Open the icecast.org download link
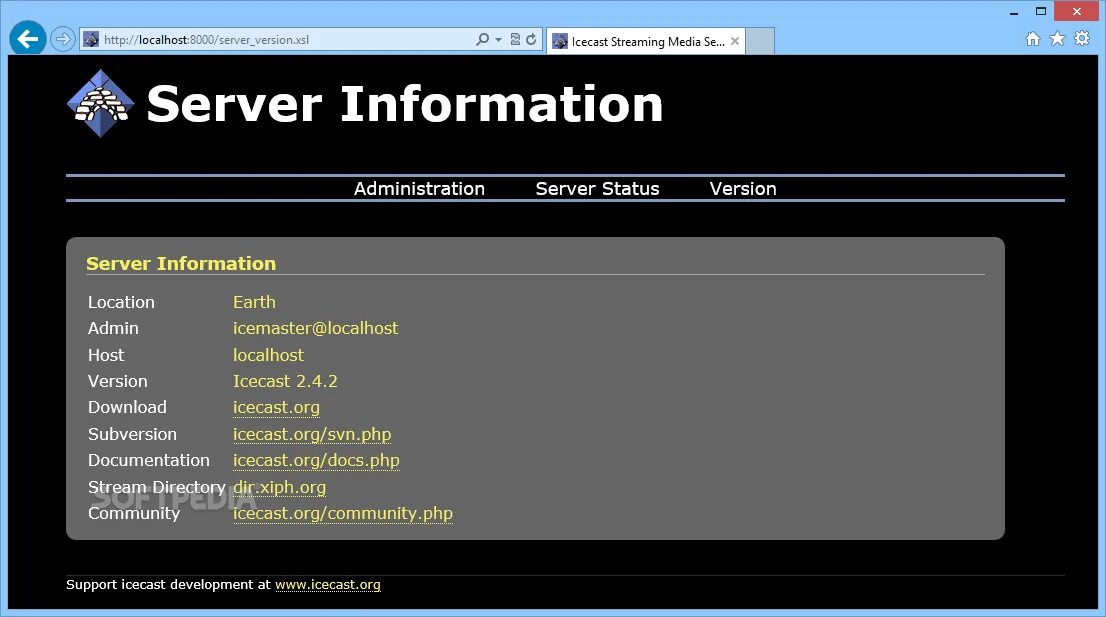This screenshot has height=617, width=1106. point(276,408)
